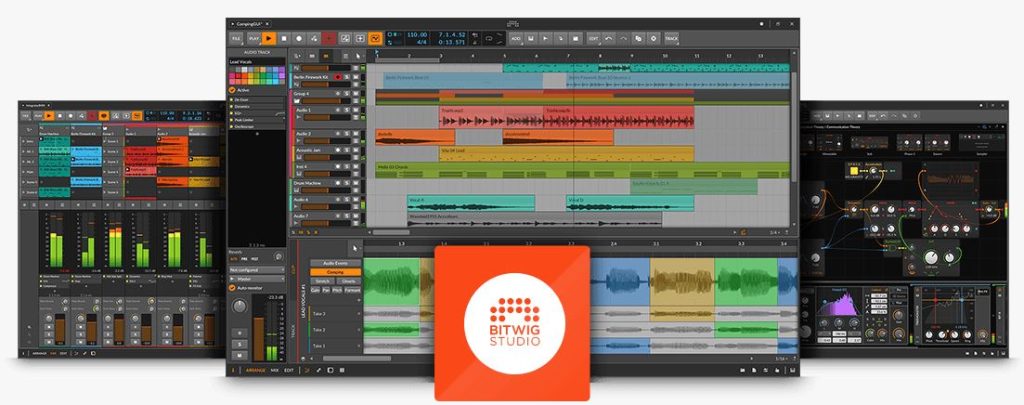Arm record on Berlin Firework Kit track

(x=338, y=77)
